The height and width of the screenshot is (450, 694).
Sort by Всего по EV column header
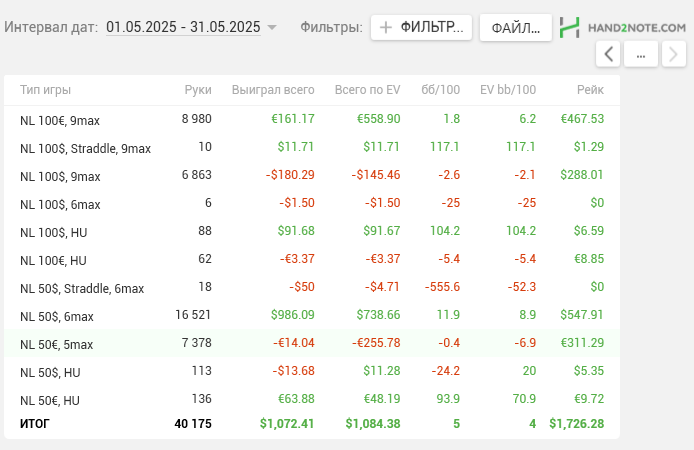pos(367,90)
